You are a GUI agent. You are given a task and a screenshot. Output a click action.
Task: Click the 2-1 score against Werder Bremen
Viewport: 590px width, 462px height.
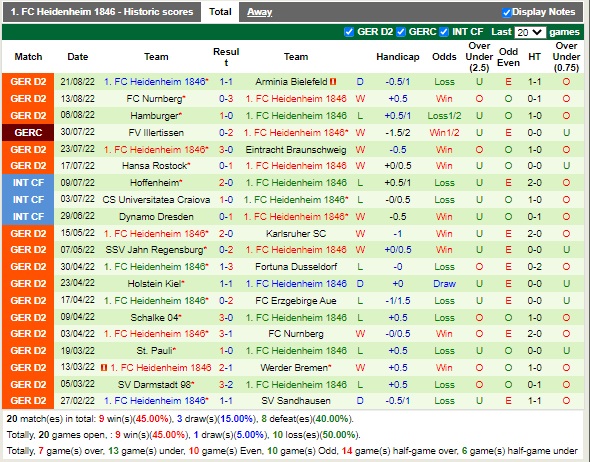[x=226, y=368]
